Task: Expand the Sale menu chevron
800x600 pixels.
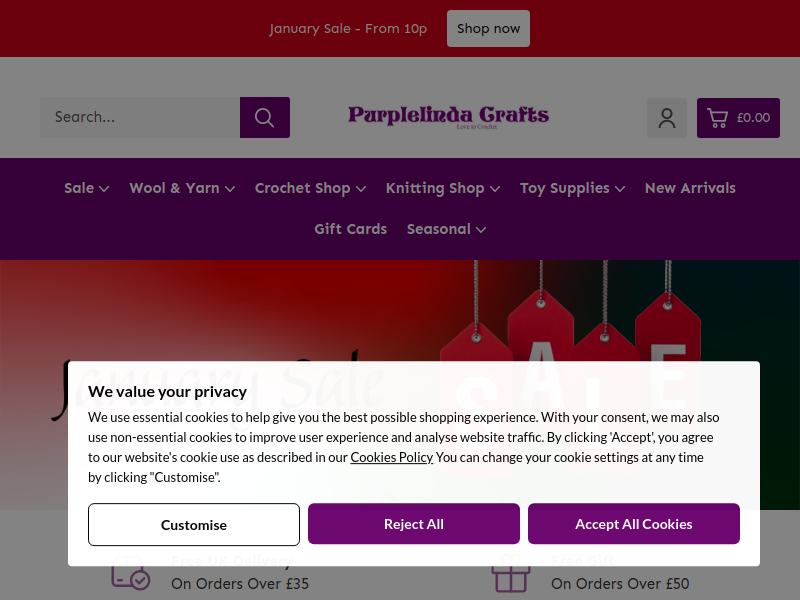Action: click(104, 189)
